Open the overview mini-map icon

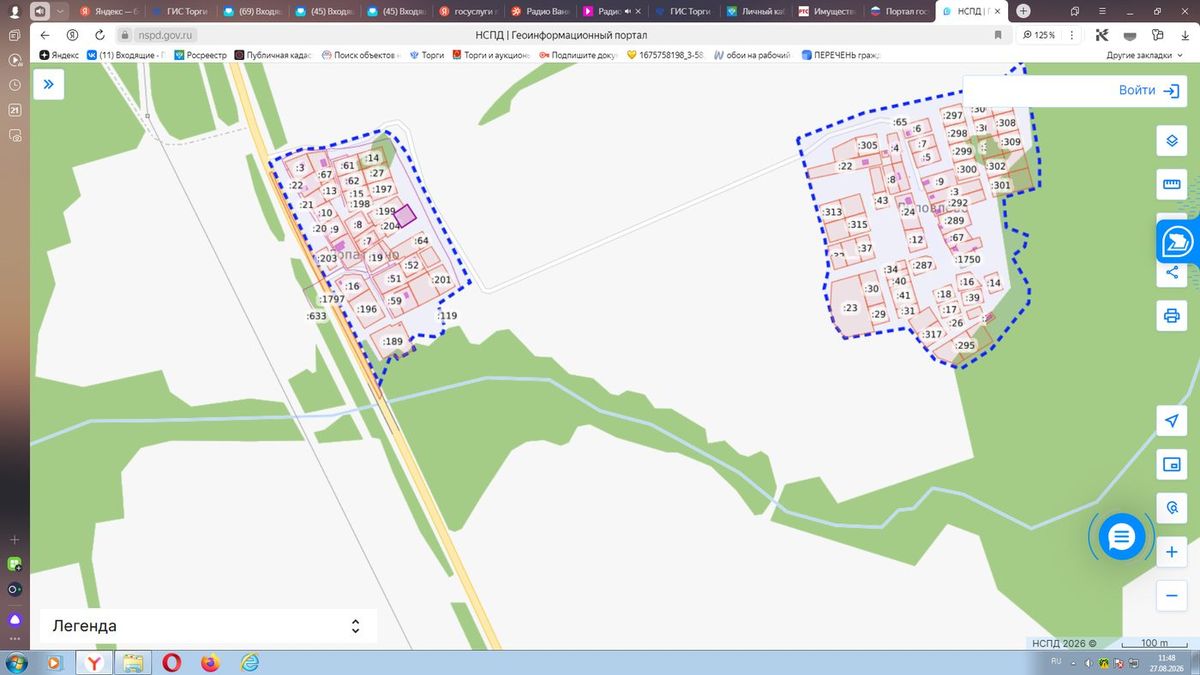point(1171,464)
